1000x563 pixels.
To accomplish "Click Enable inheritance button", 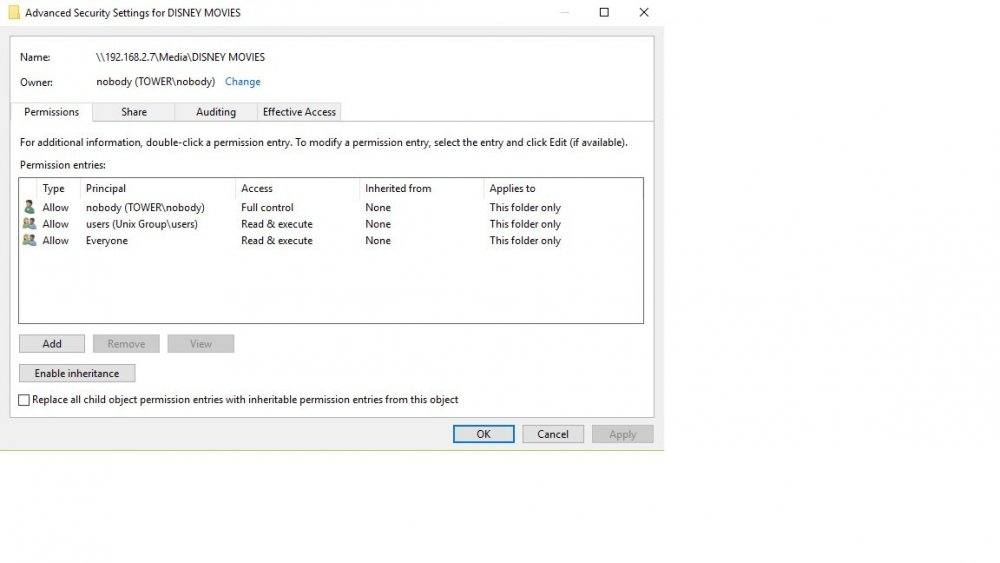I will (77, 373).
